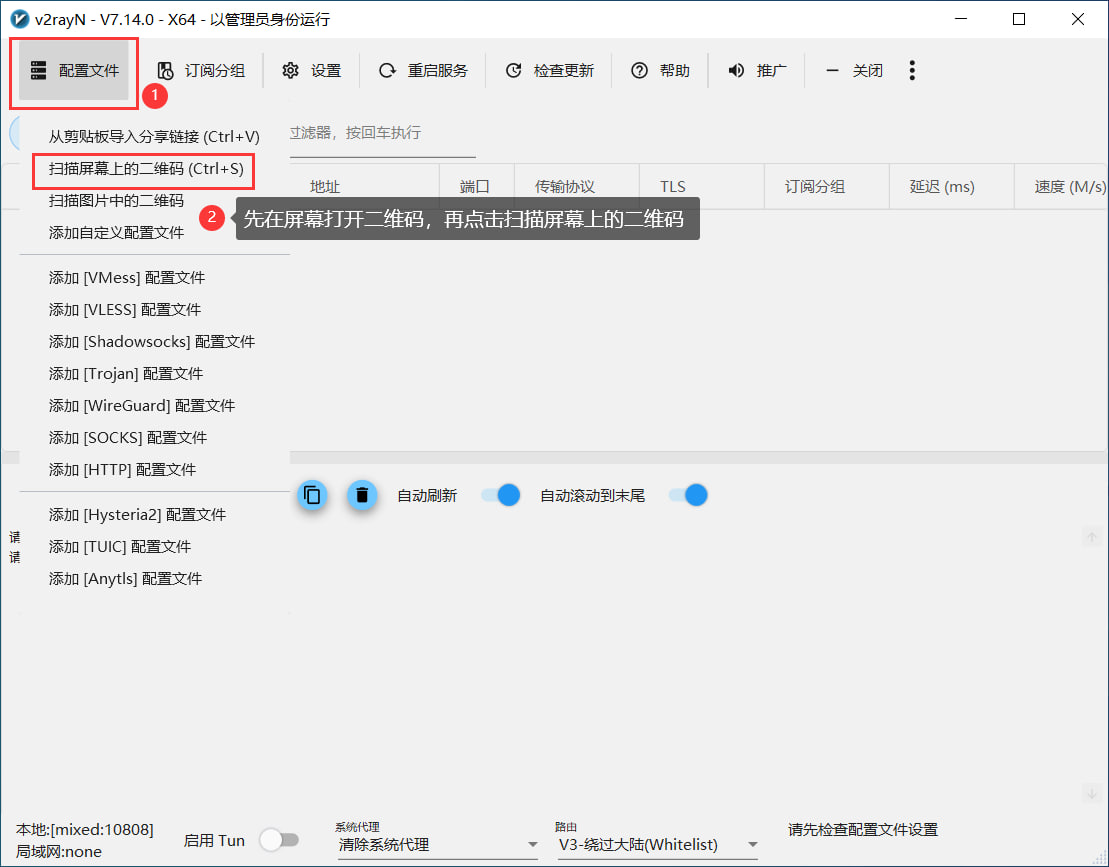Click the 延迟 (ms) column header
Screen dimensions: 1109x867
pyautogui.click(x=941, y=187)
